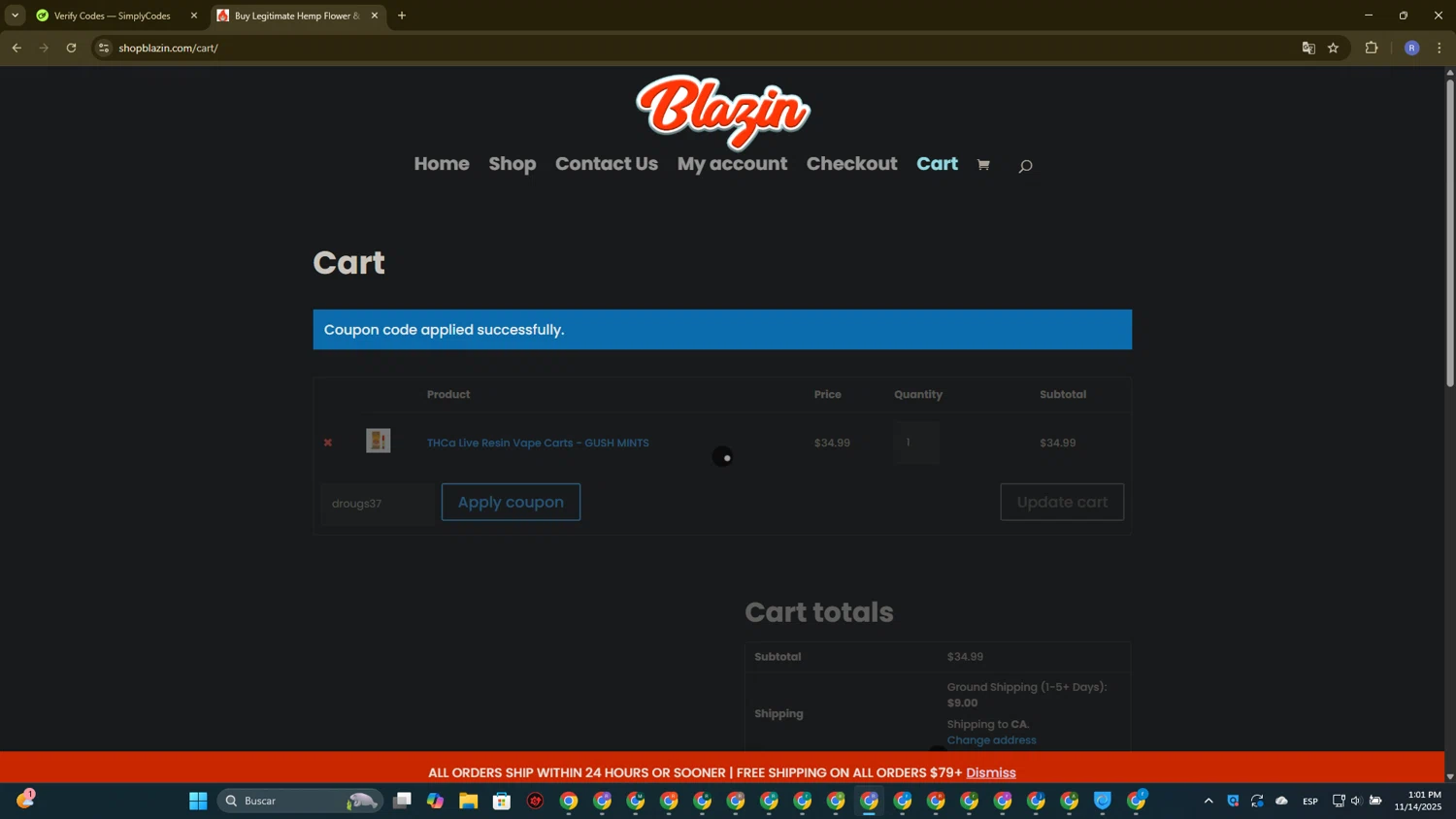Click the shopping cart icon in navigation
Screen dimensions: 1456x819
(983, 165)
